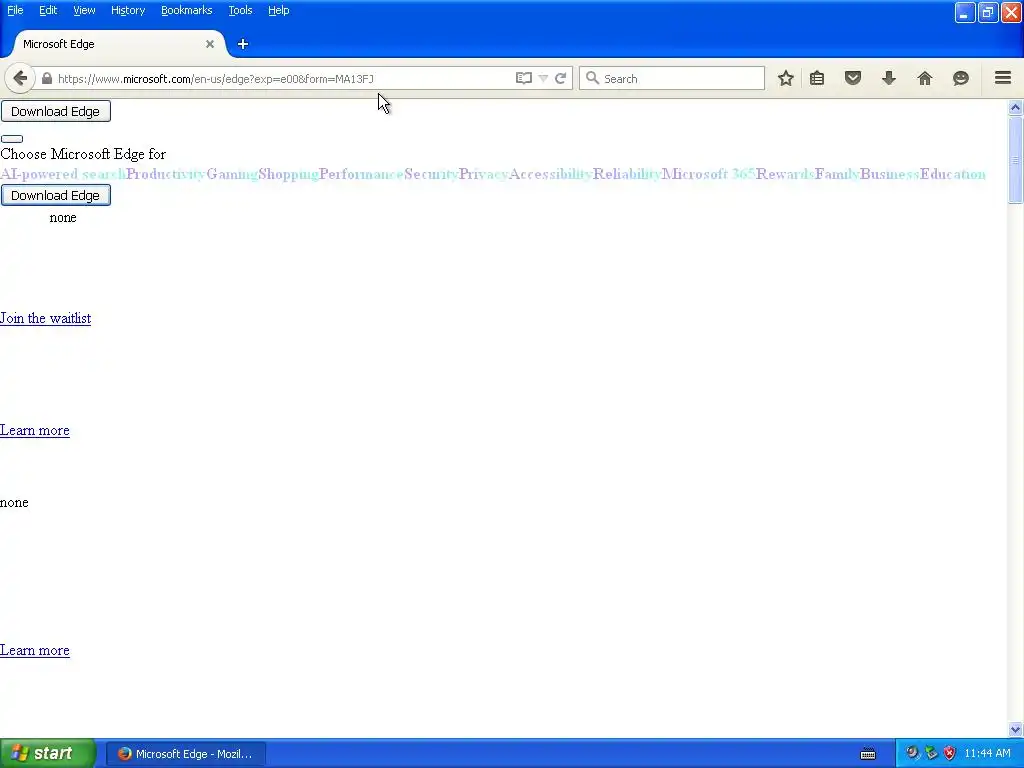Open the Hello chat smiley icon
The image size is (1024, 768).
point(961,78)
